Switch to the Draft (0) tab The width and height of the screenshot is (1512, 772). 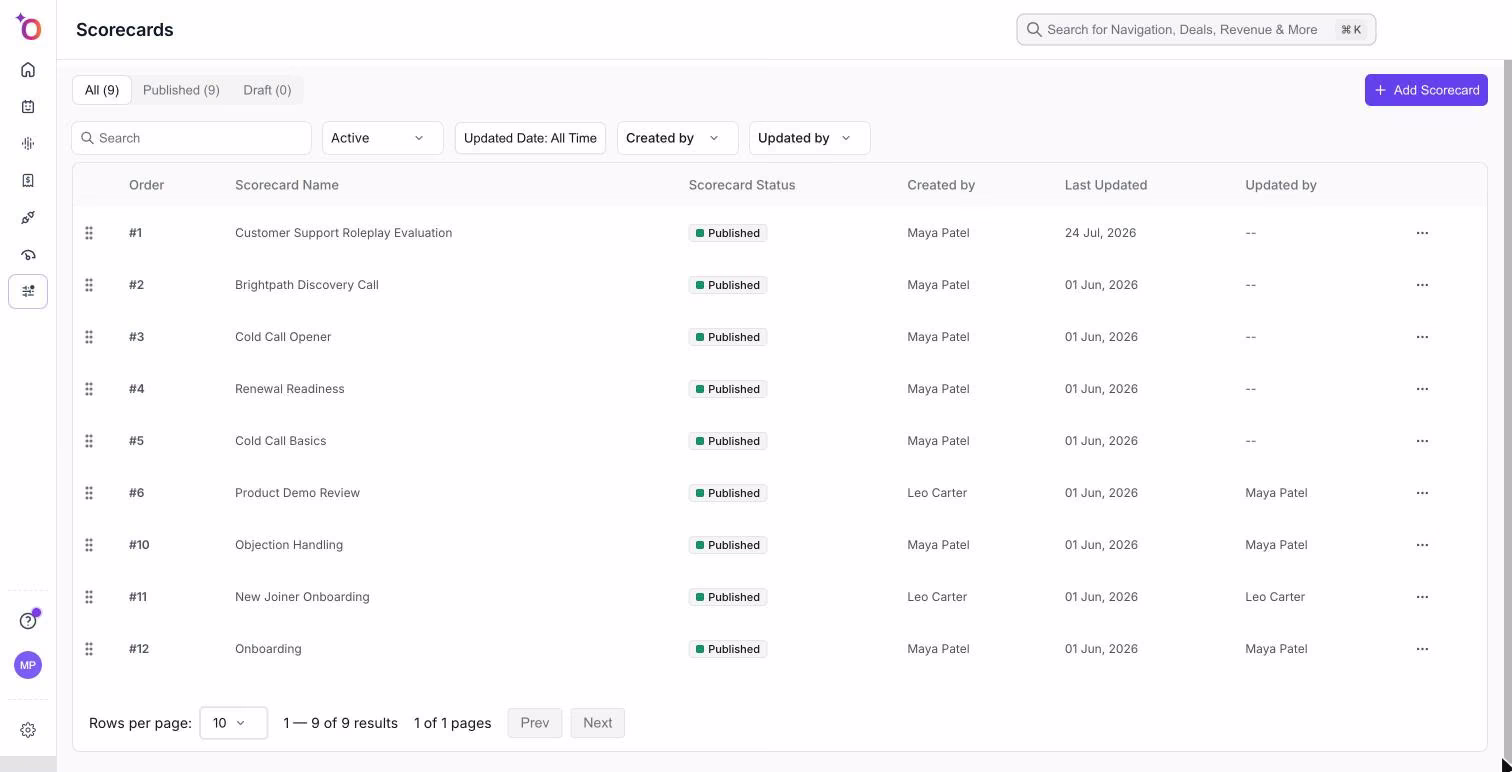[267, 90]
